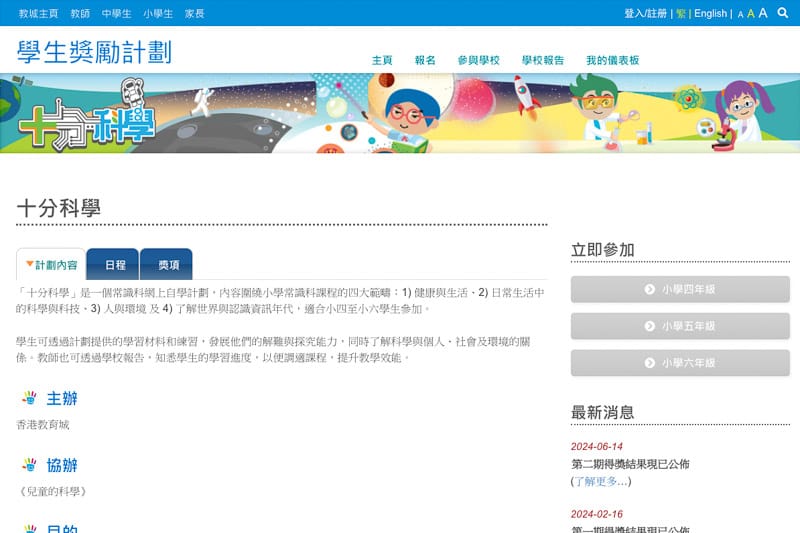
Task: Open 學校報告 in the navigation menu
Action: click(x=543, y=60)
